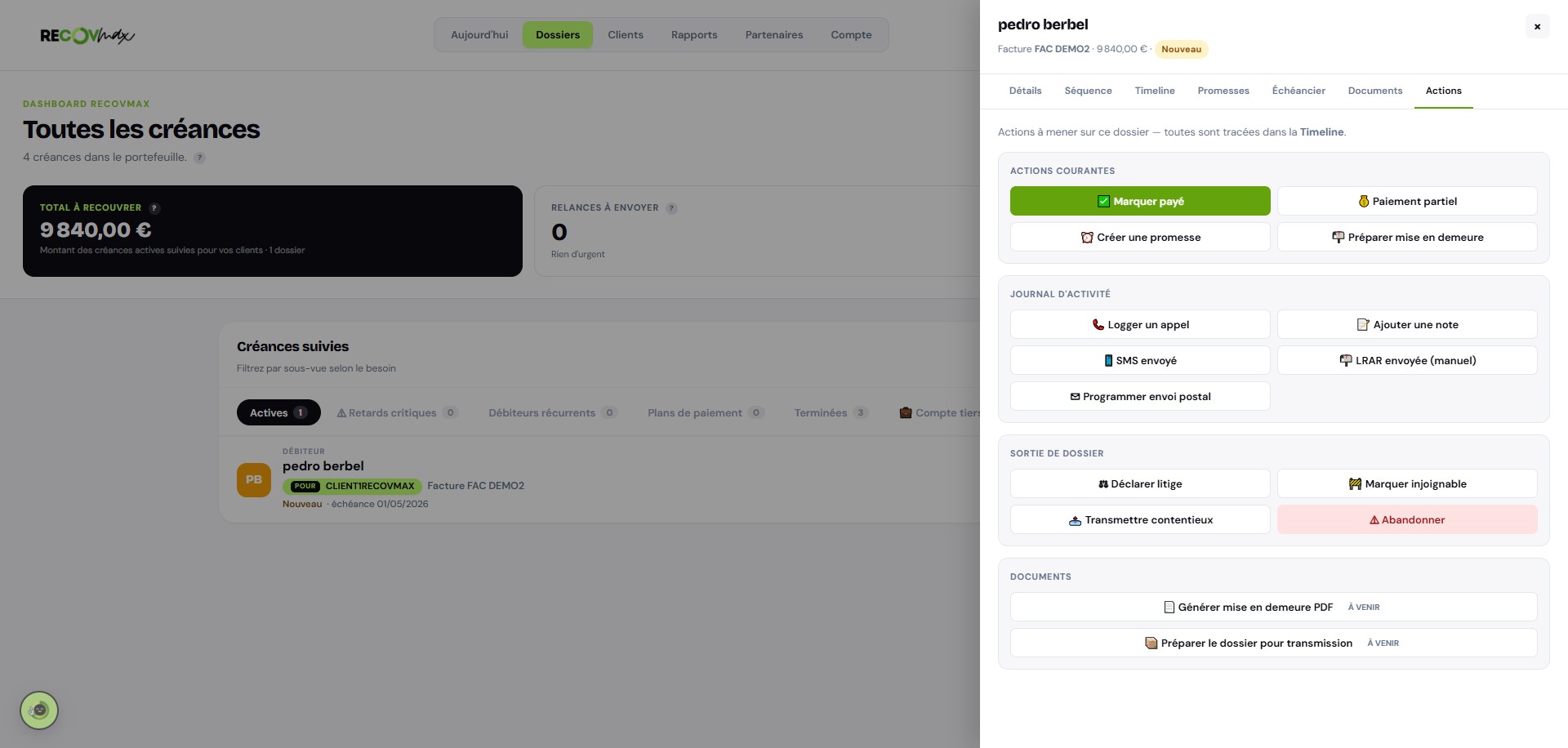
Task: Click the Facture FAC DEMO2 text in list
Action: pos(475,486)
